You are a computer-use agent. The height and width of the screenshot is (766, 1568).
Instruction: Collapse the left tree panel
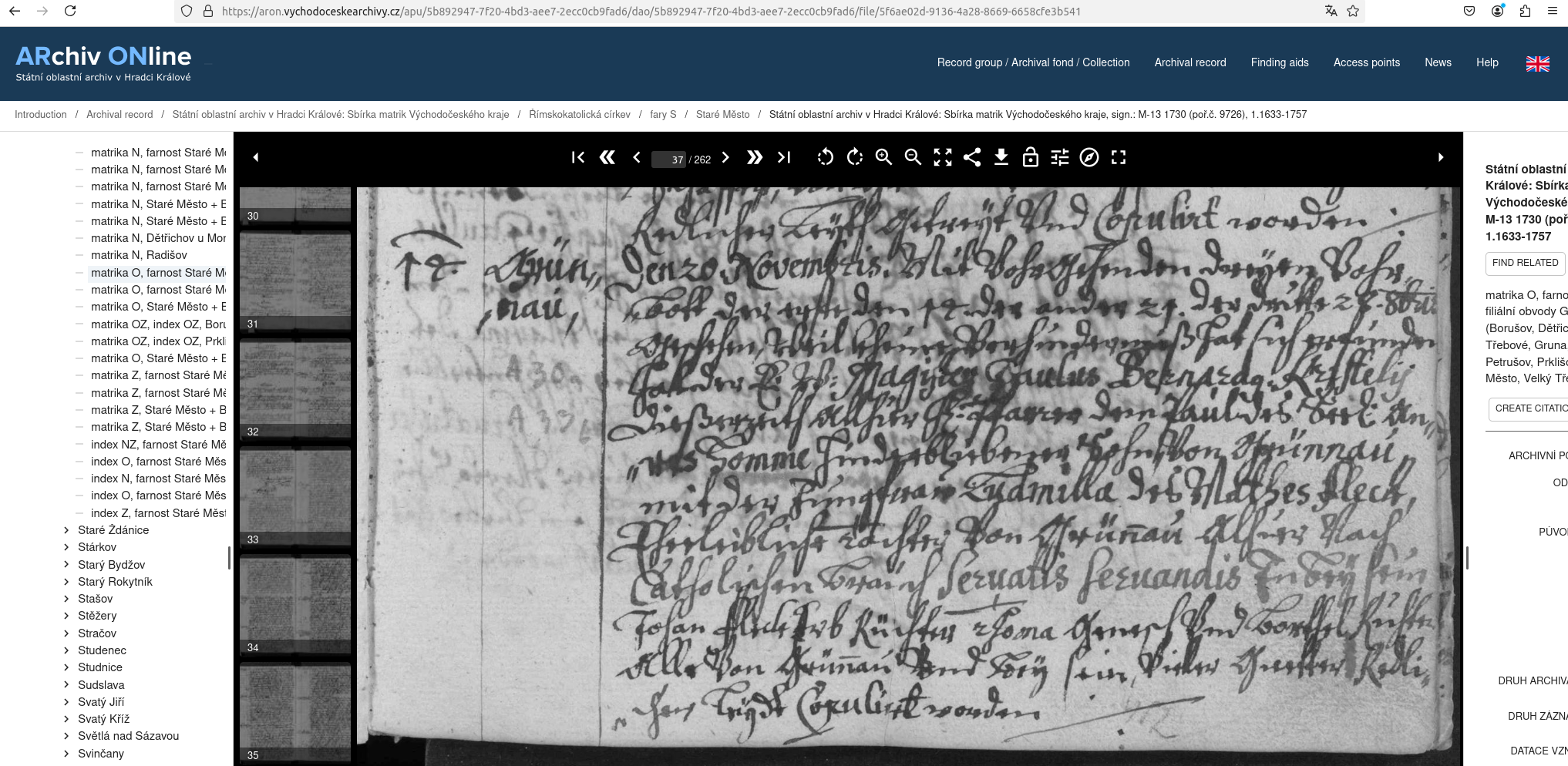[256, 157]
